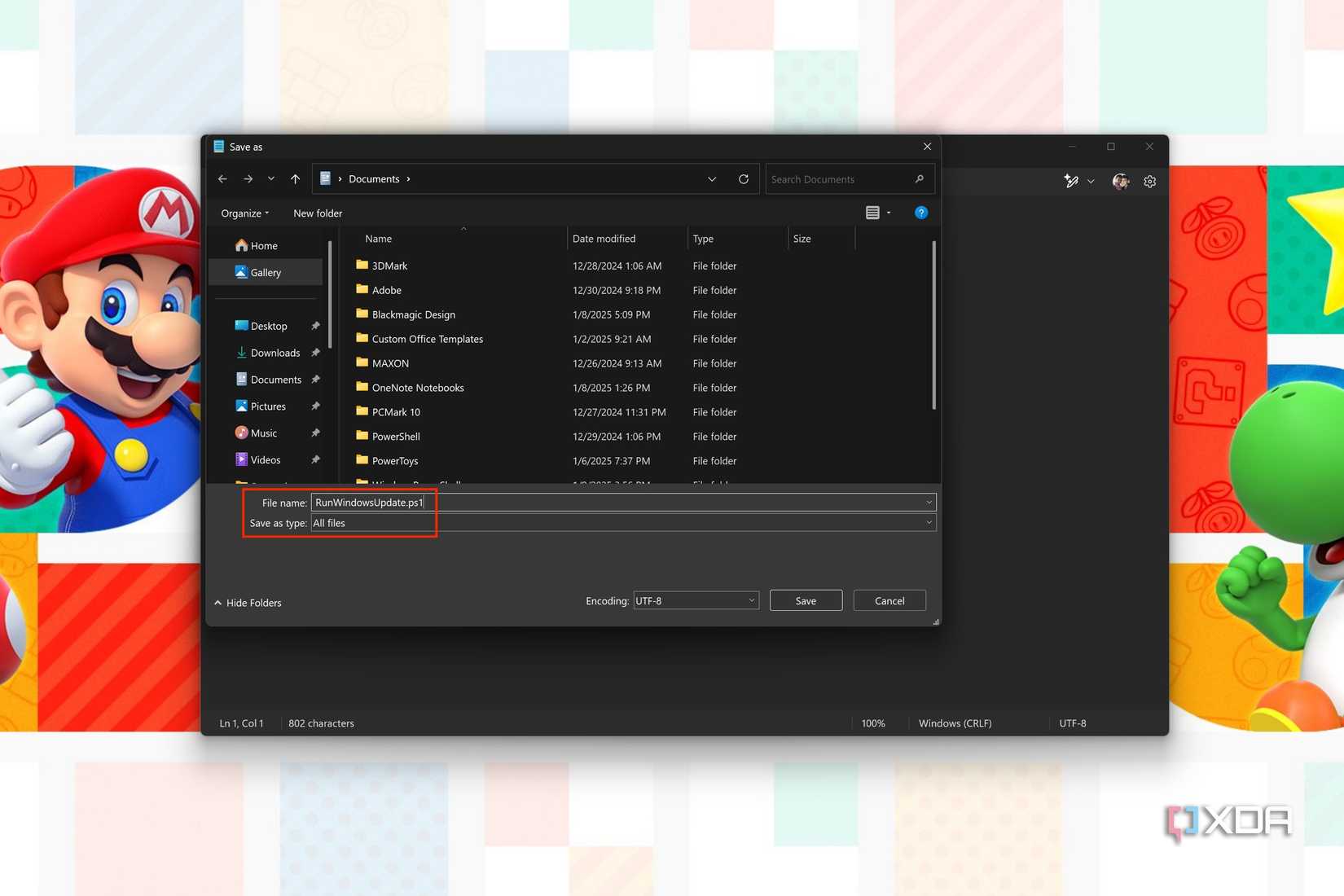The width and height of the screenshot is (1344, 896).
Task: Click Documents in the address breadcrumb
Action: click(x=374, y=179)
